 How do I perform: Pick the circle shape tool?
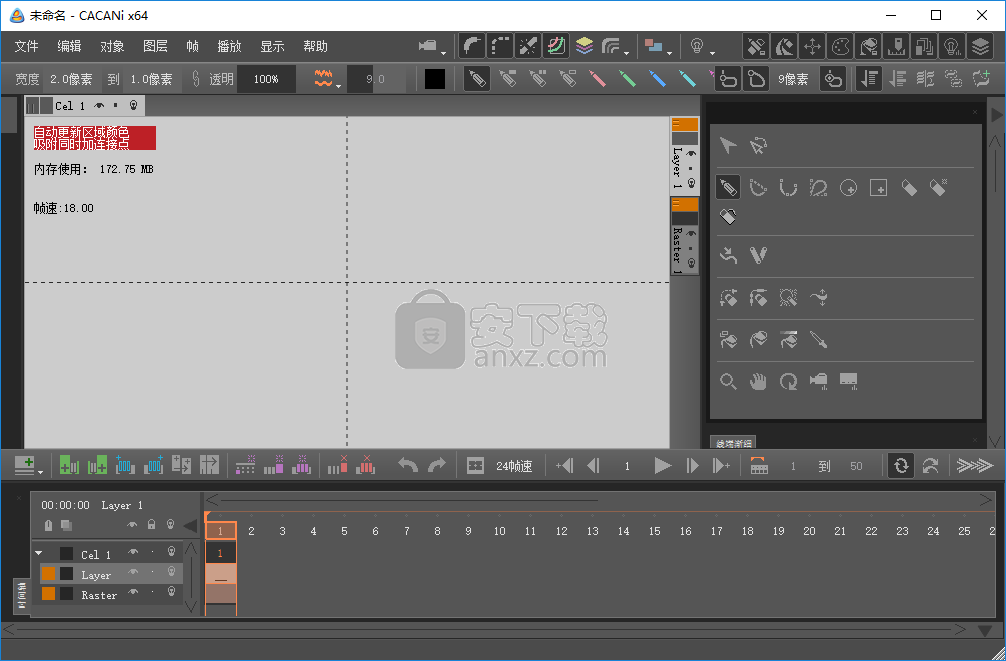(848, 187)
